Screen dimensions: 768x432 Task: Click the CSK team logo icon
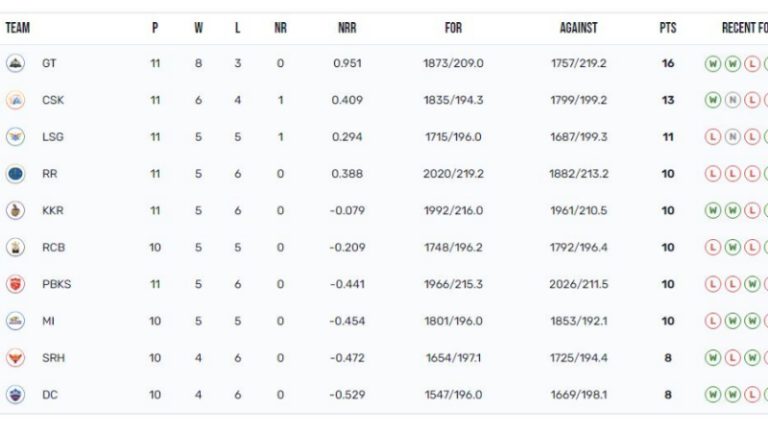(x=15, y=100)
